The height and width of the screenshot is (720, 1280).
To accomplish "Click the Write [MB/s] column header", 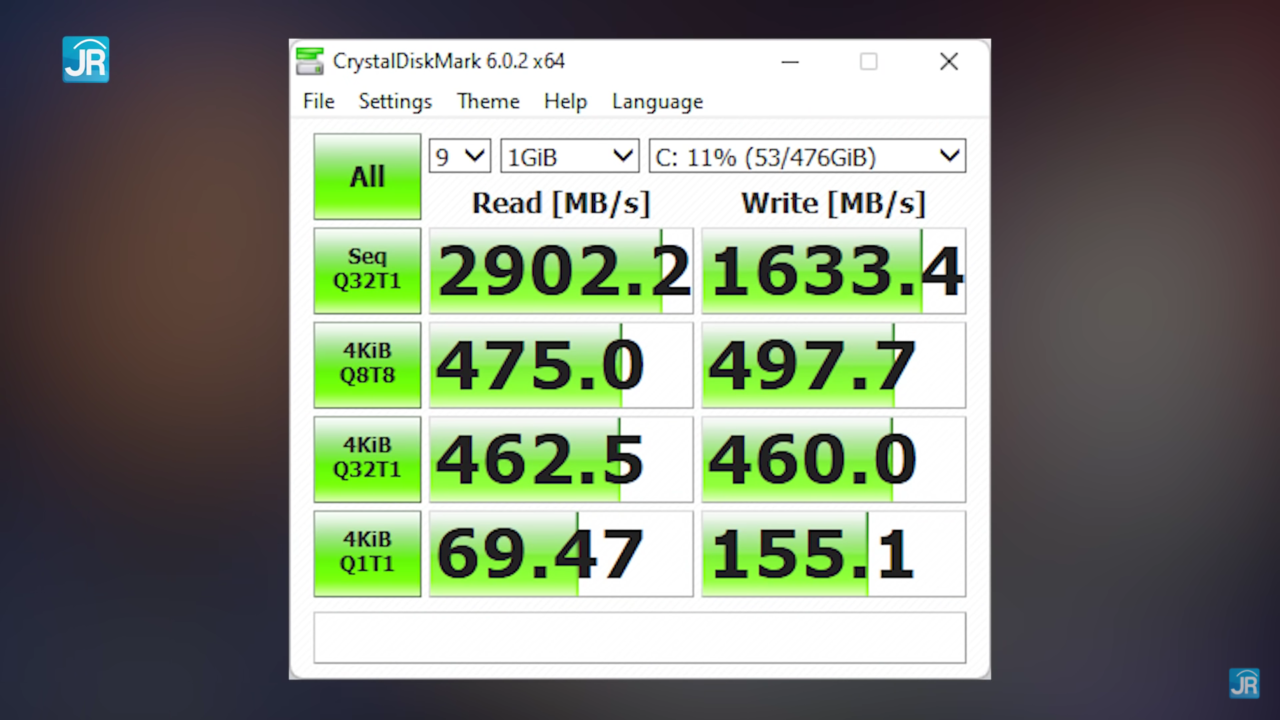I will click(x=833, y=203).
